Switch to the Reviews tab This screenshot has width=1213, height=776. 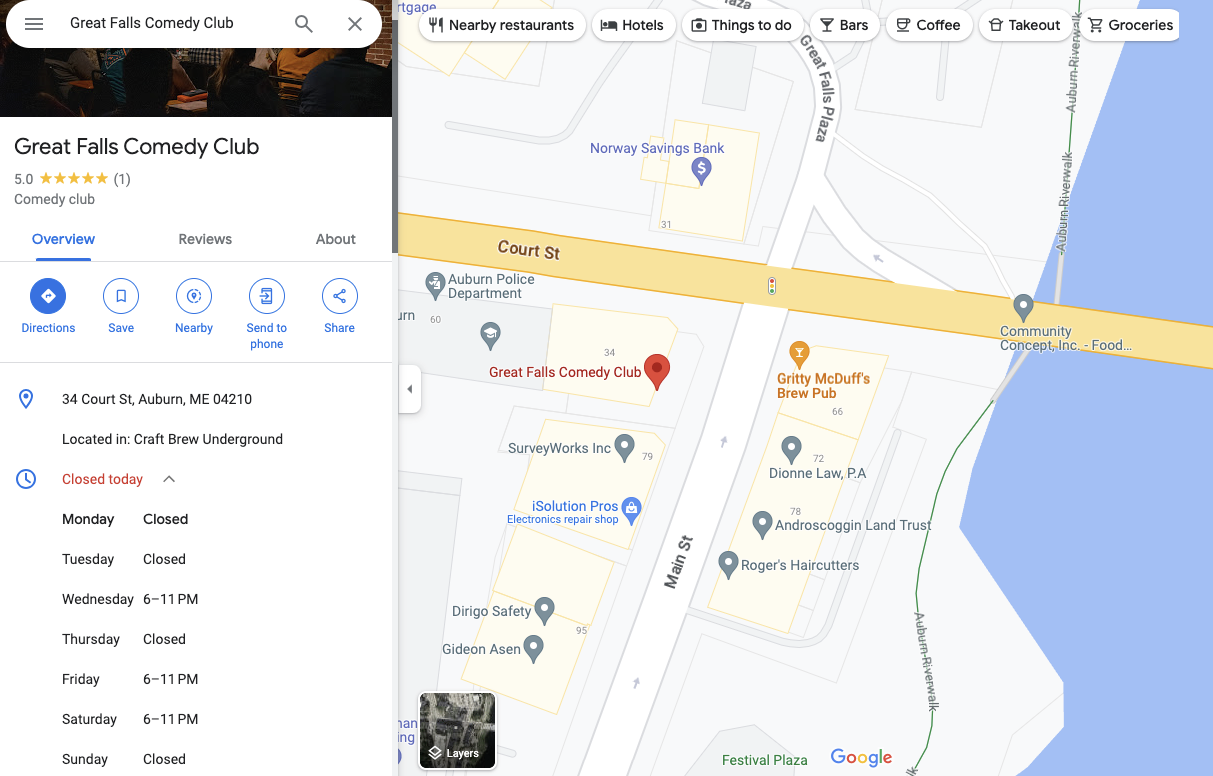click(205, 239)
